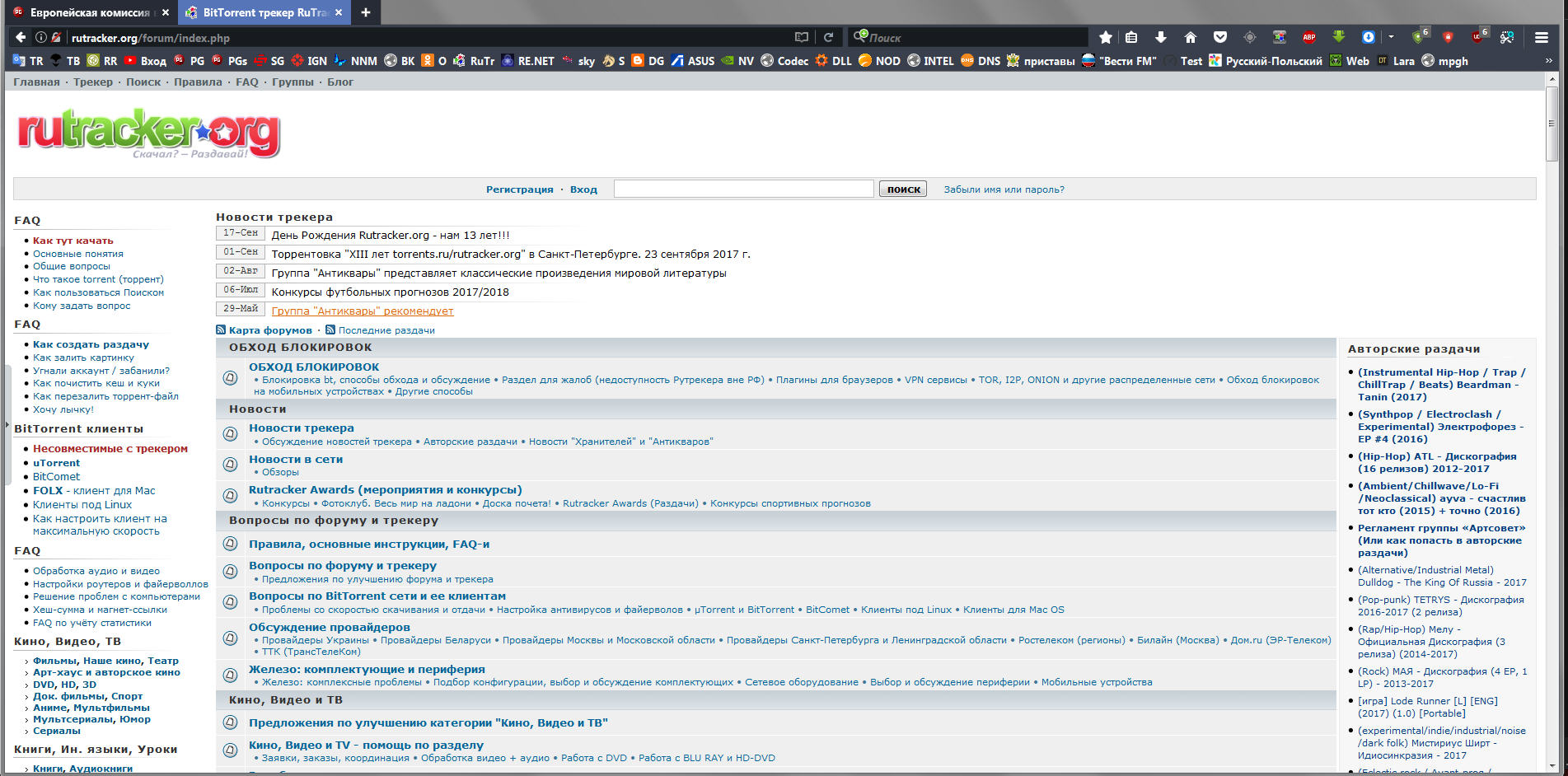This screenshot has height=776, width=1568.
Task: Reload the page with the refresh icon
Action: (829, 37)
